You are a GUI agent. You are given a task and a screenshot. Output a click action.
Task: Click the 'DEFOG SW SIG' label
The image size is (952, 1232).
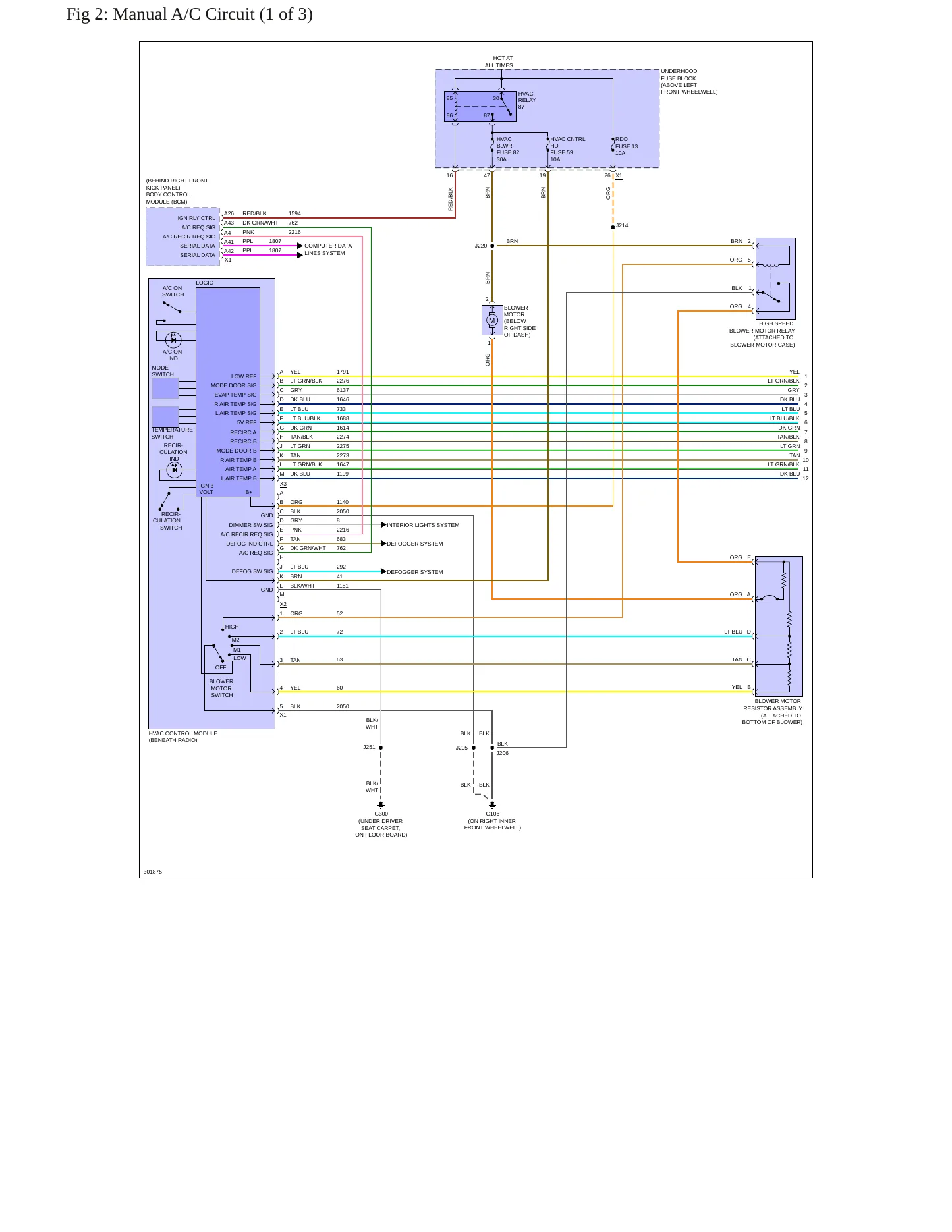(252, 571)
